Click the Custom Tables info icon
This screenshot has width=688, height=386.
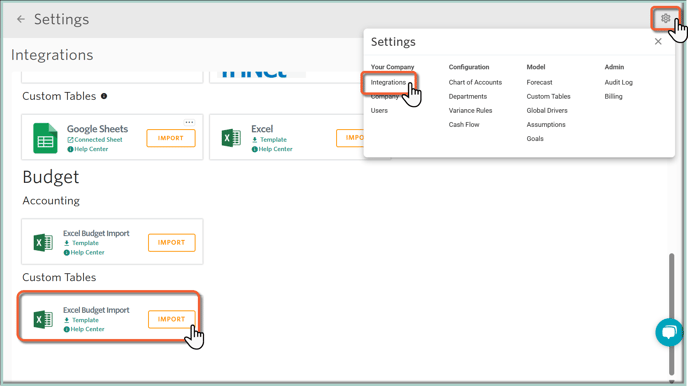[x=104, y=96]
